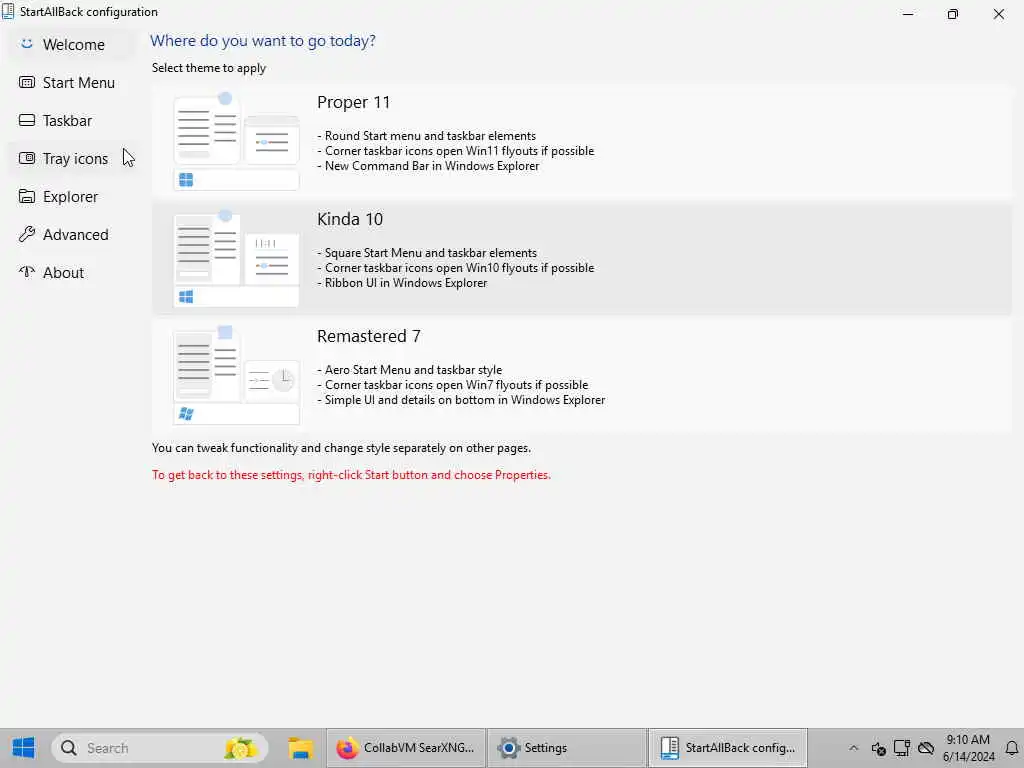Click 'Ribbon UI in Windows Explorer' text
The width and height of the screenshot is (1024, 768).
tap(406, 283)
